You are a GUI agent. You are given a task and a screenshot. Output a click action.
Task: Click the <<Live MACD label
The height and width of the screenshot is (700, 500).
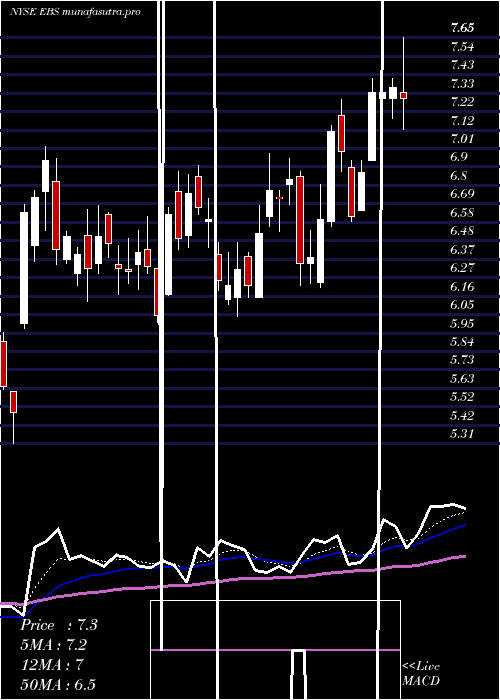point(421,673)
